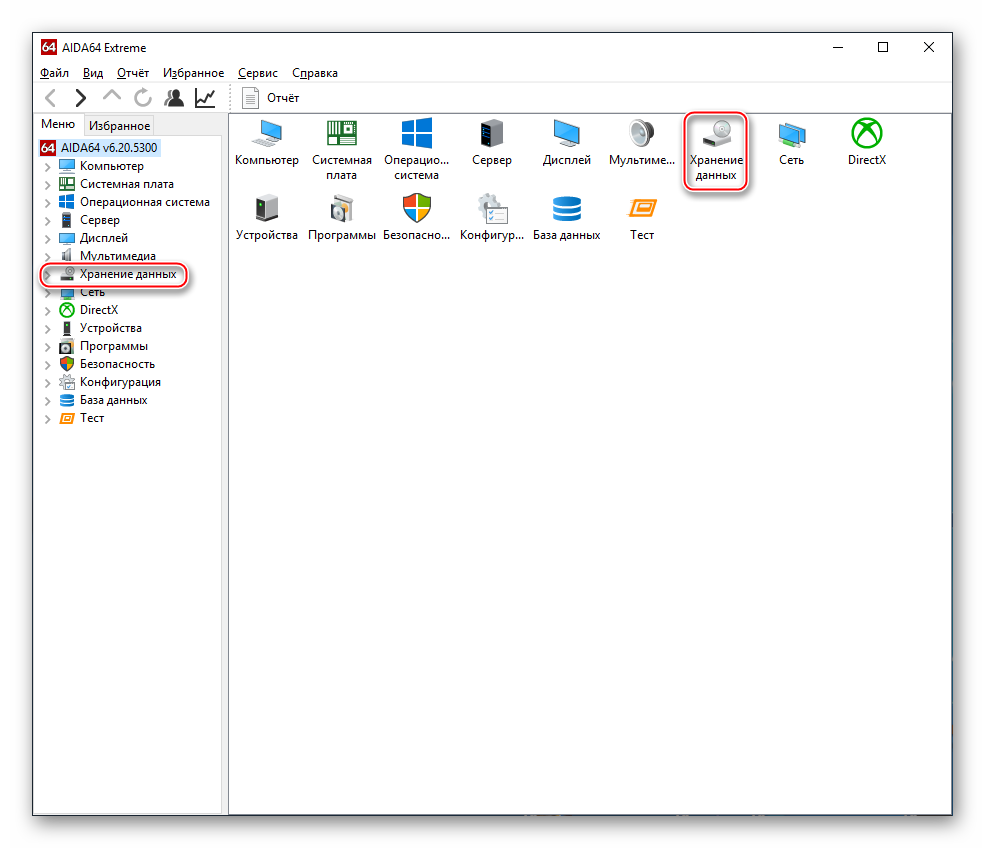The height and width of the screenshot is (848, 985).
Task: Open the Дисплей monitor icon in main pane
Action: pos(567,143)
